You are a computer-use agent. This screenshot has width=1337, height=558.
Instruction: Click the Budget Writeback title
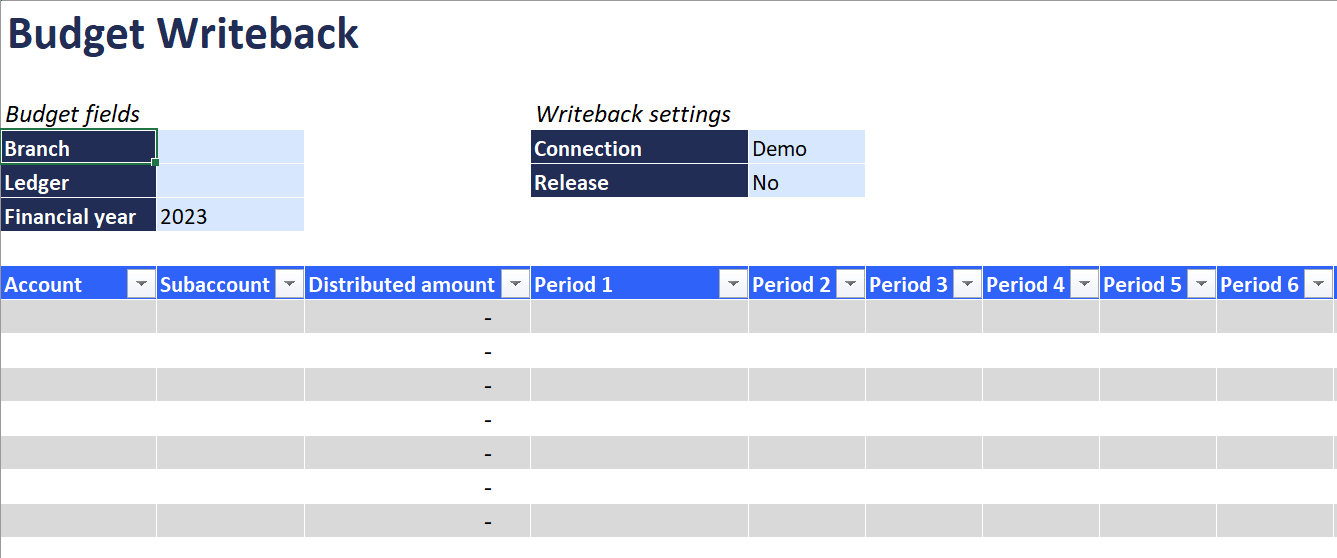183,34
